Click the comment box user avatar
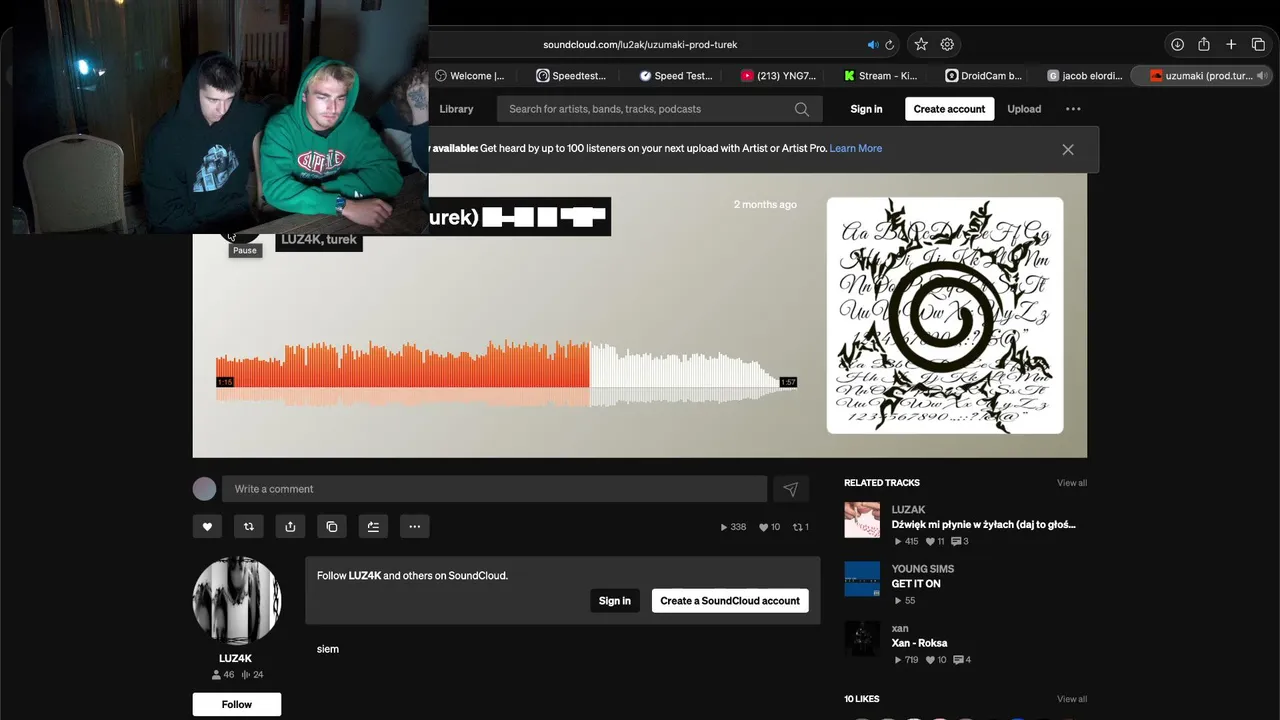 pos(205,489)
